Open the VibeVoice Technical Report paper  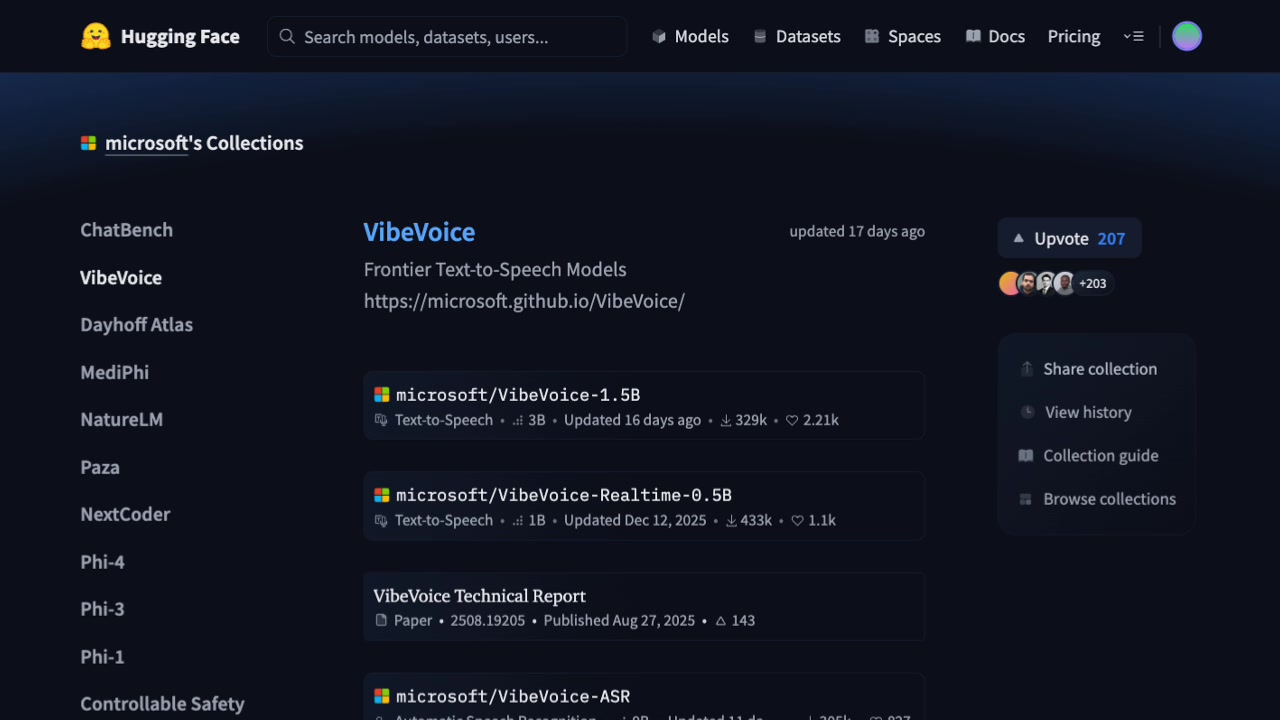point(479,595)
